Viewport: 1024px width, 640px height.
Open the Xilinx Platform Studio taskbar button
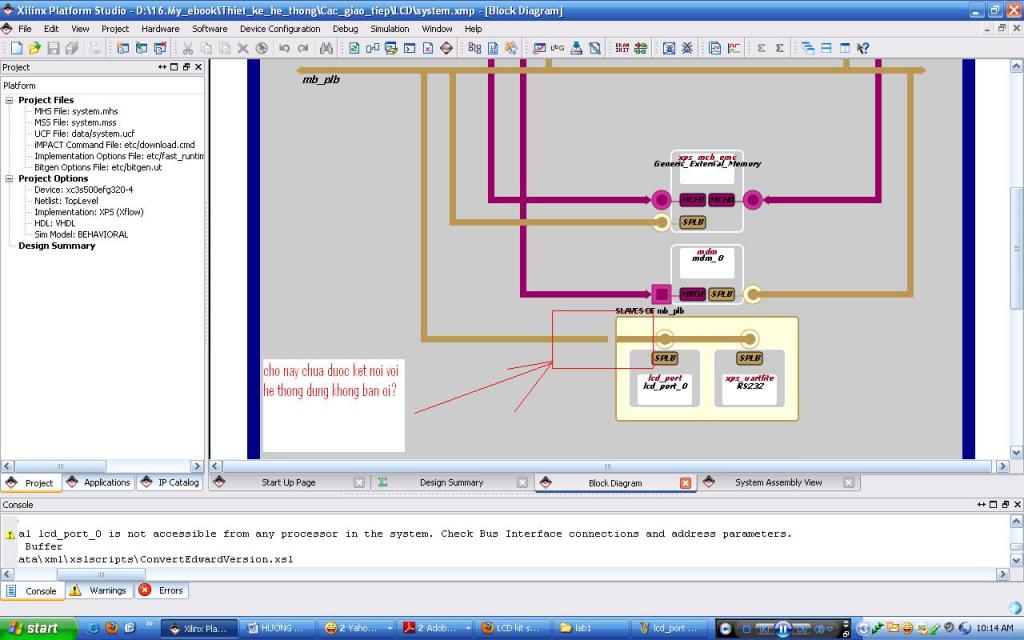(199, 628)
